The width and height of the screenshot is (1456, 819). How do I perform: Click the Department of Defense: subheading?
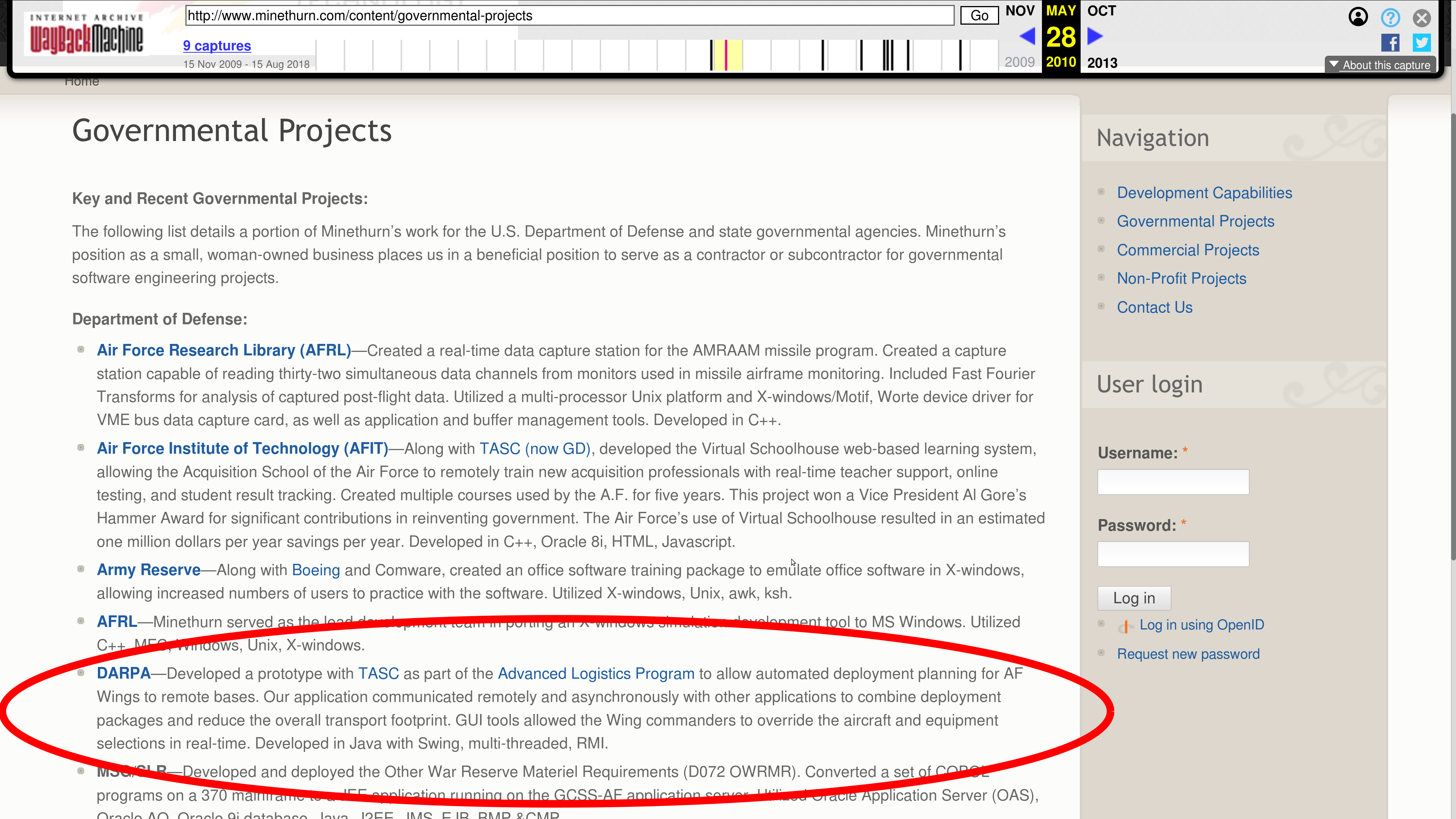point(159,319)
